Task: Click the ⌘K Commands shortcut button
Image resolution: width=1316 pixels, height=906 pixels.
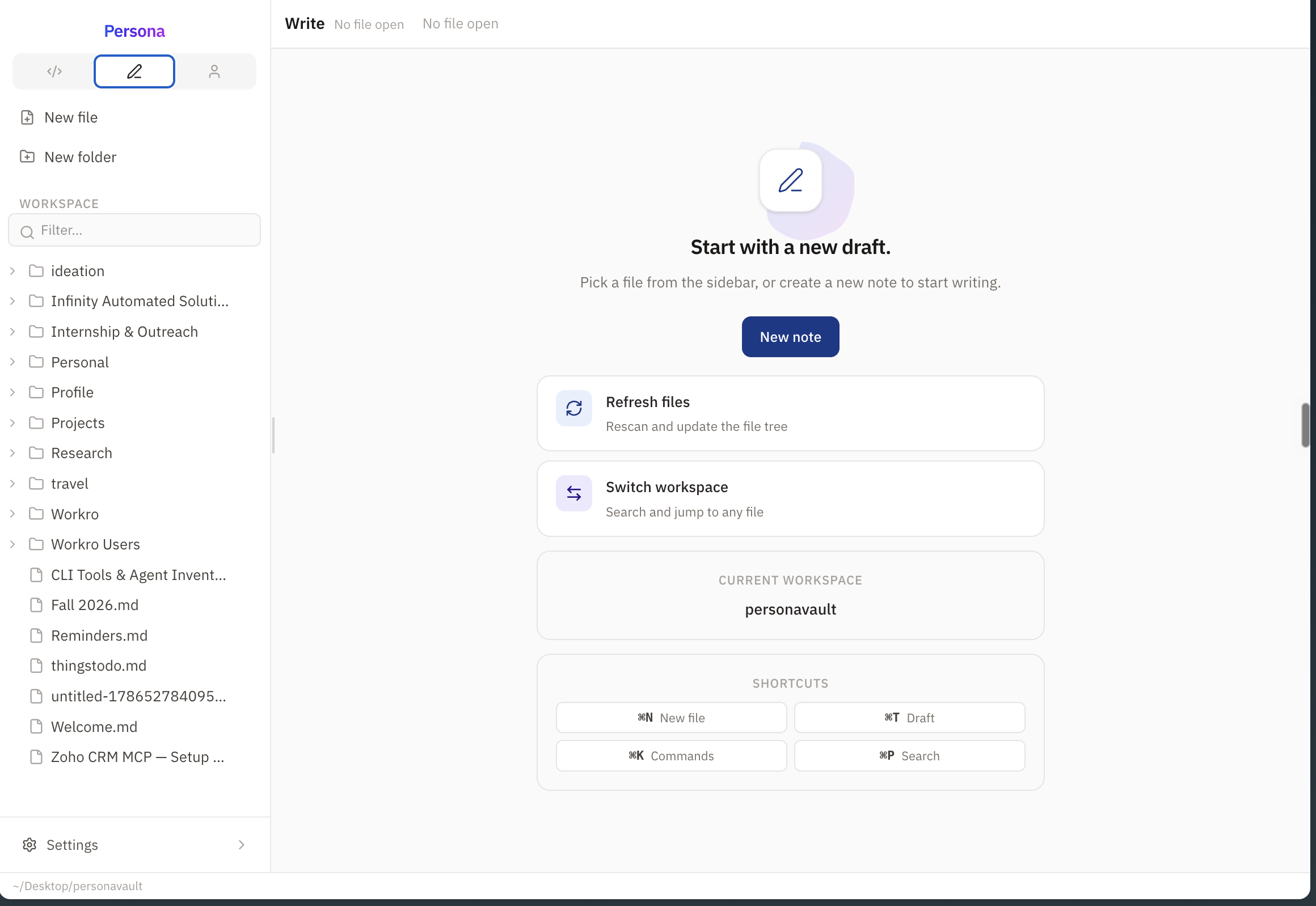Action: coord(671,756)
